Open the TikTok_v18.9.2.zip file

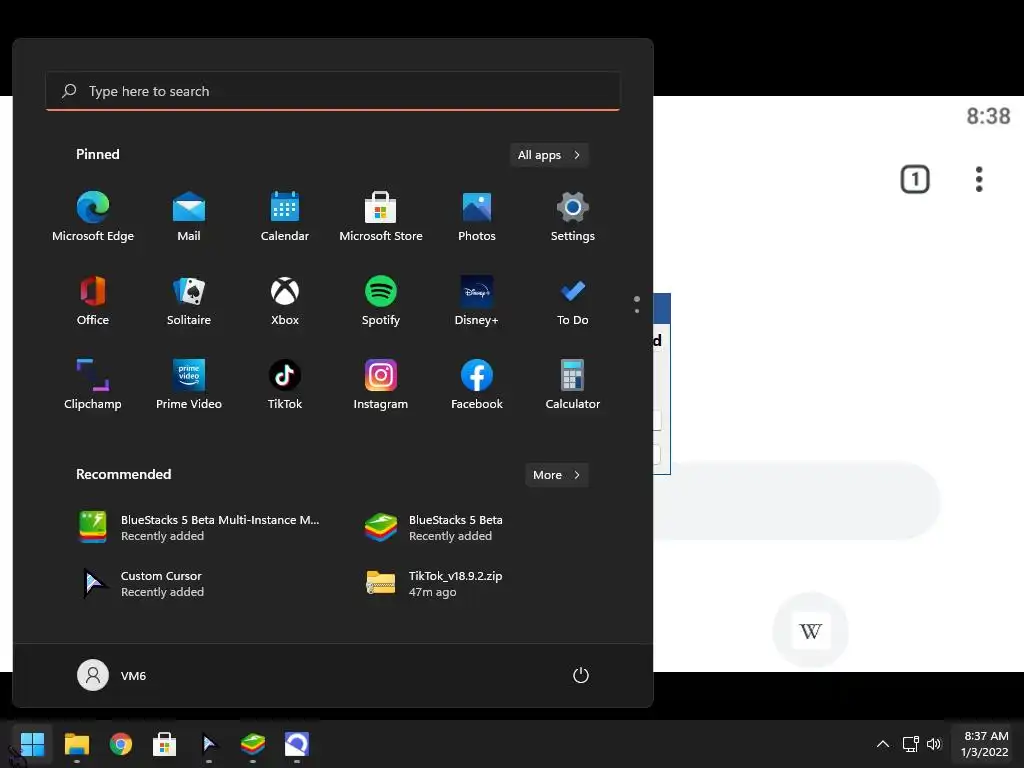pos(434,584)
